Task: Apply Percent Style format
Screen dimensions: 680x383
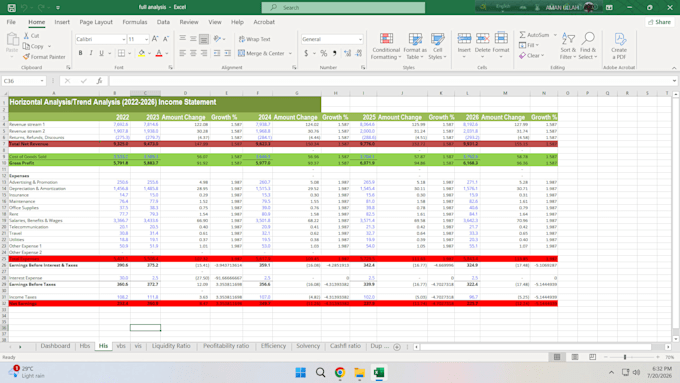Action: coord(324,53)
